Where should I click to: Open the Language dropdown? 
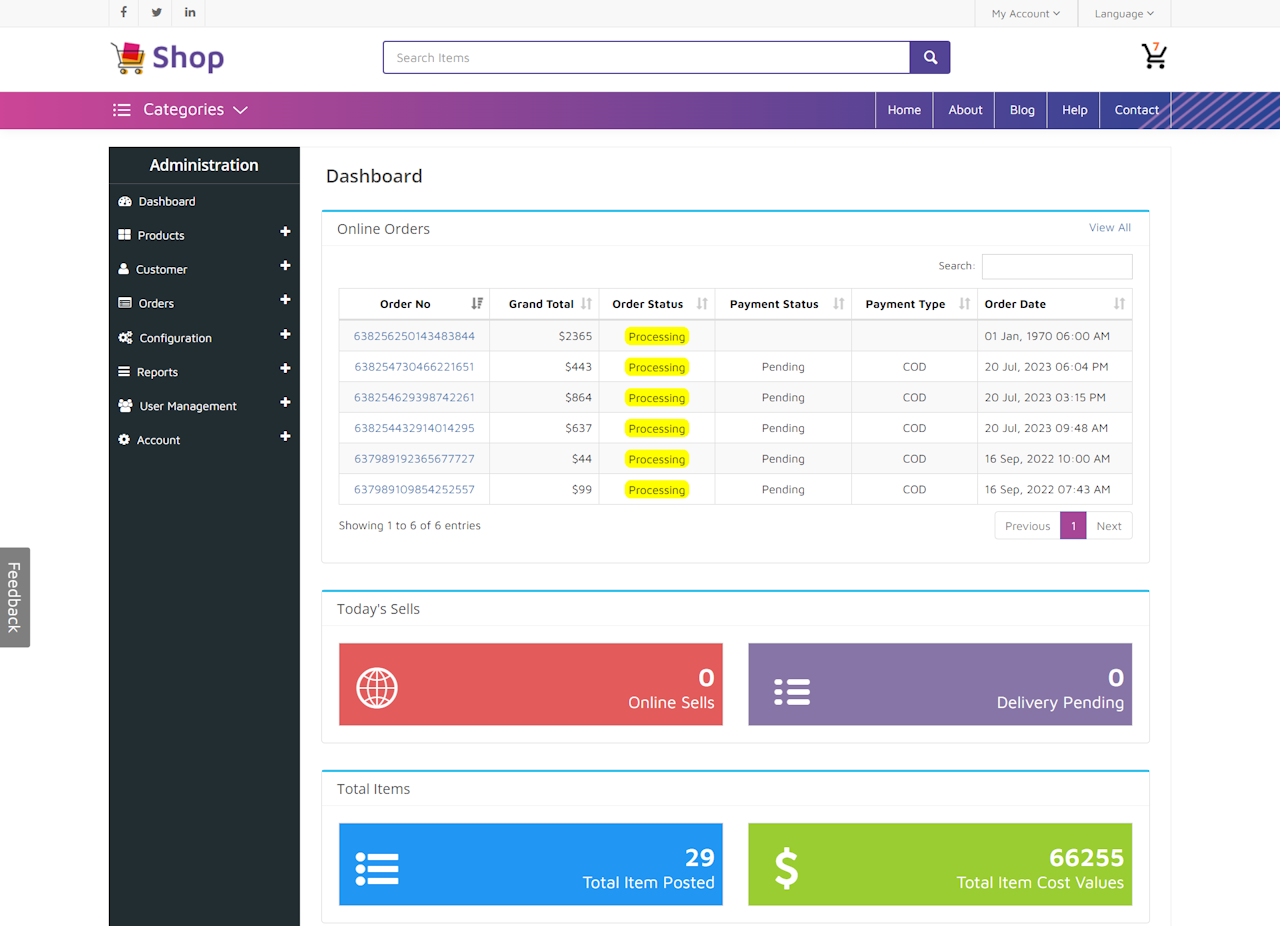[1124, 13]
